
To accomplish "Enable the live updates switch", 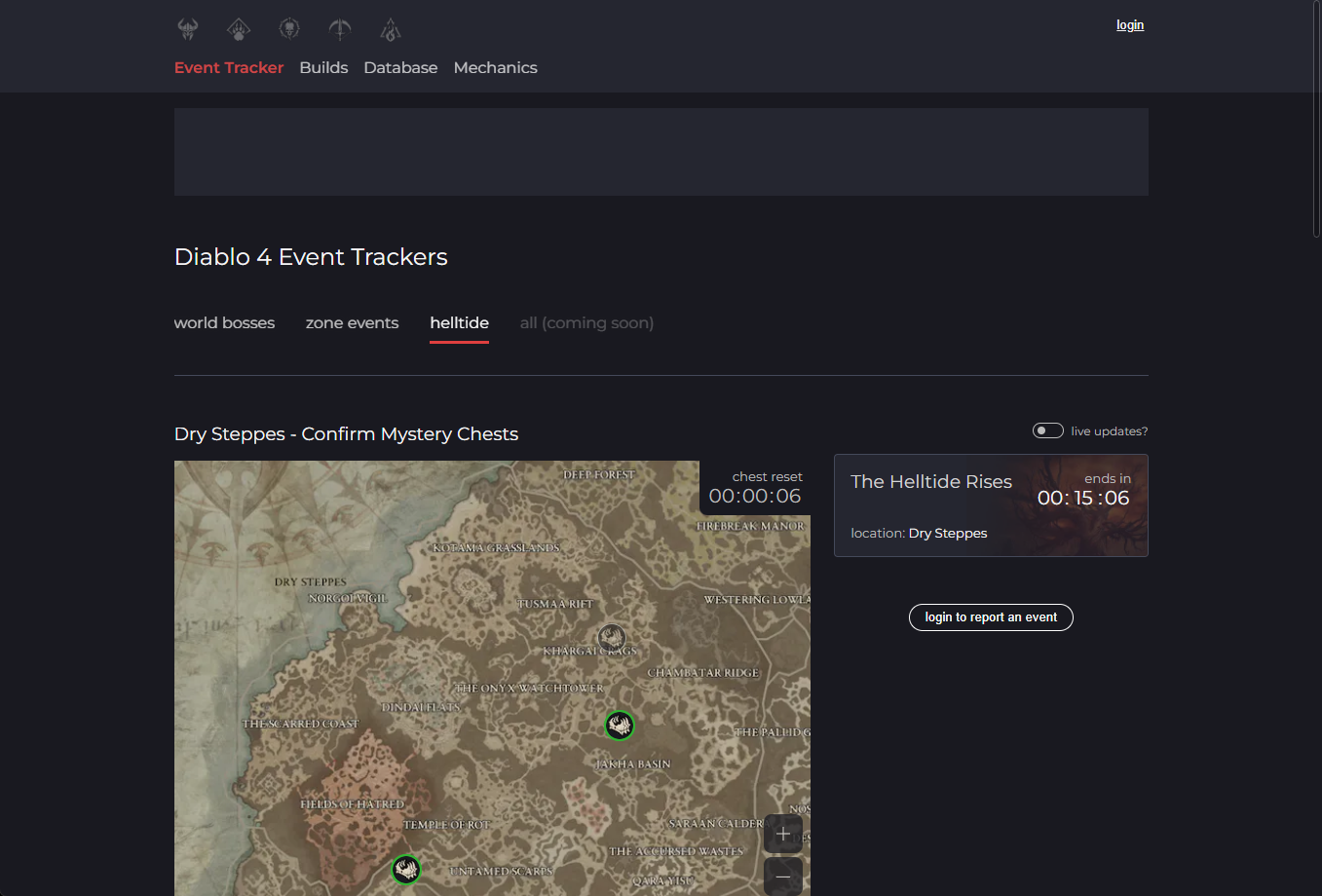I will point(1048,430).
